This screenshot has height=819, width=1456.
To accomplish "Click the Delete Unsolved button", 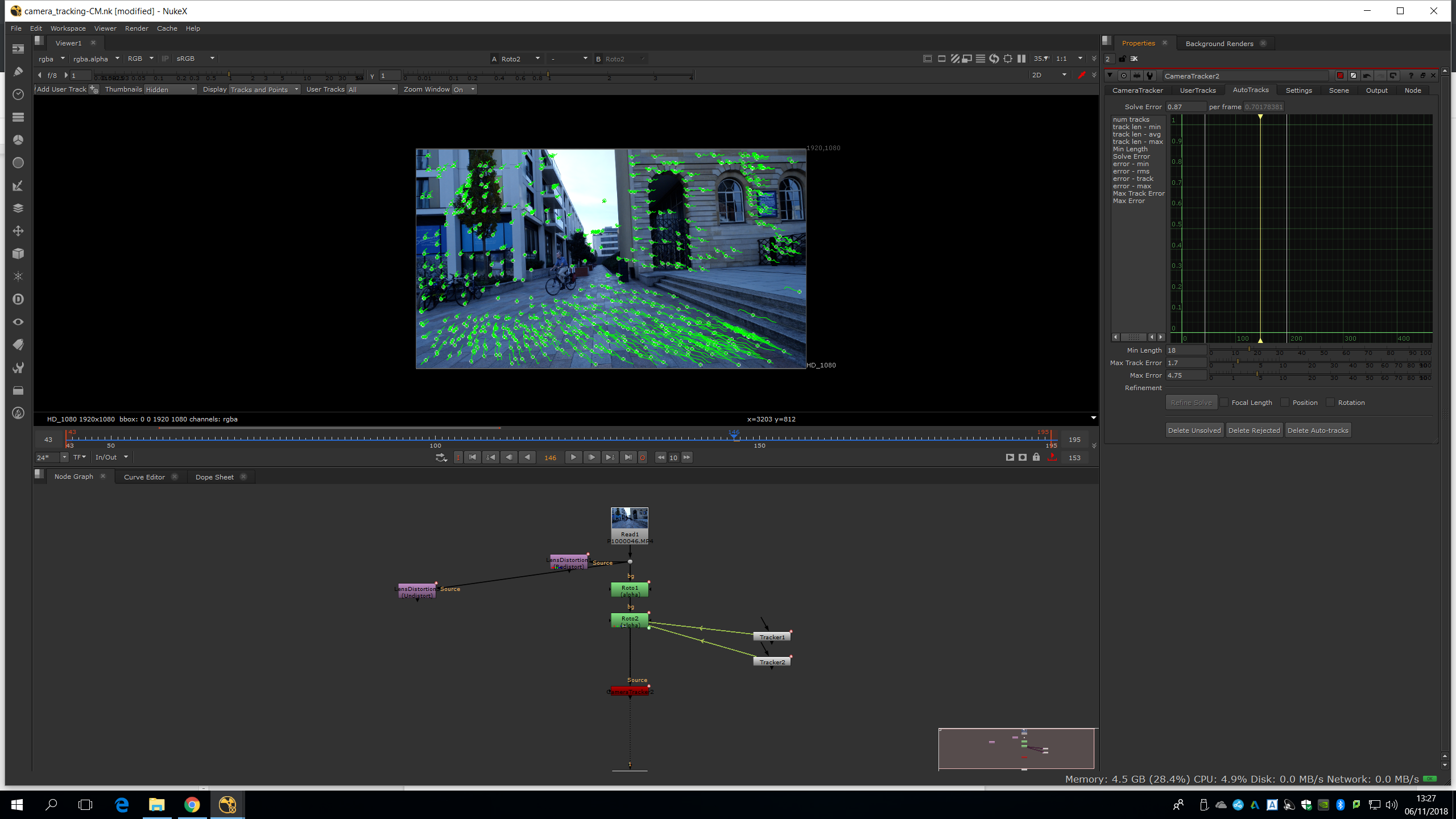I will pos(1194,431).
